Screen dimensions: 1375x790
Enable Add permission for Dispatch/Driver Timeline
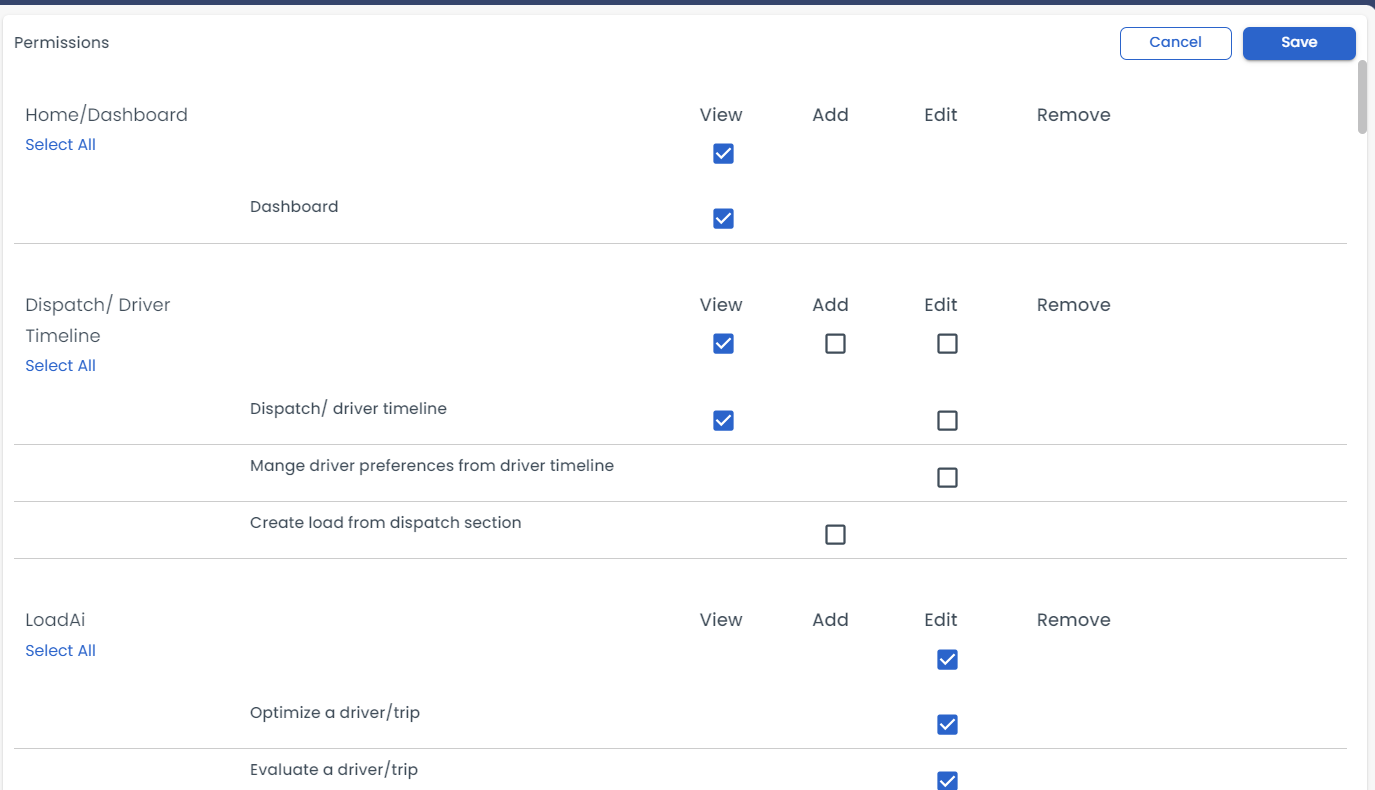tap(835, 343)
